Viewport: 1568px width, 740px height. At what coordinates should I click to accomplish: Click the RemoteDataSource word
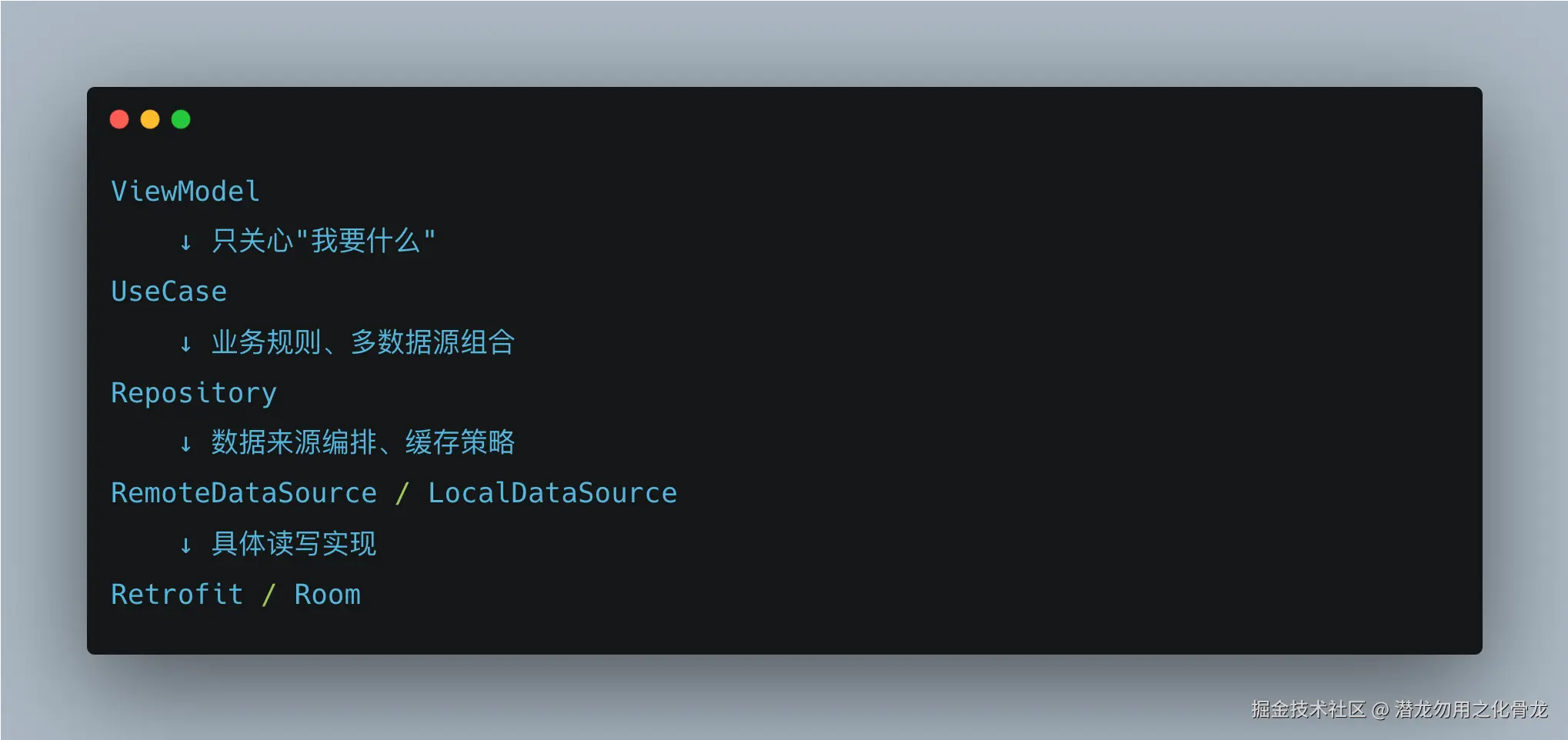pyautogui.click(x=244, y=493)
